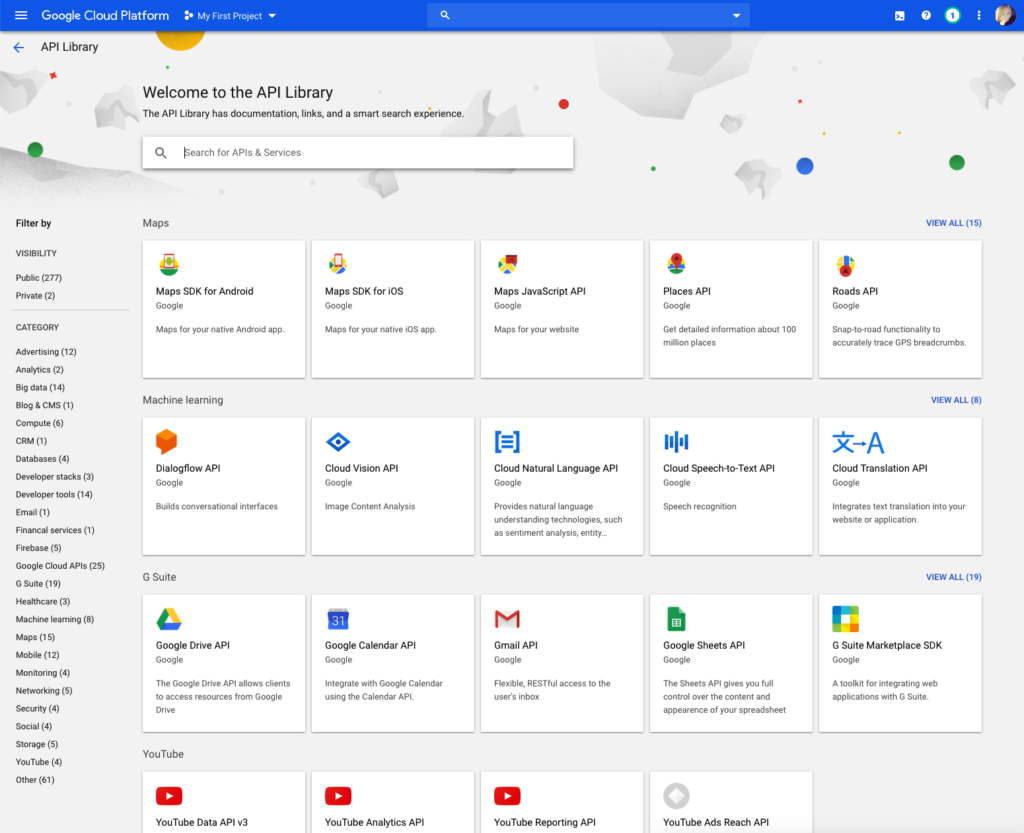Click the Maps SDK for Android title
The width and height of the screenshot is (1024, 833).
click(x=204, y=291)
